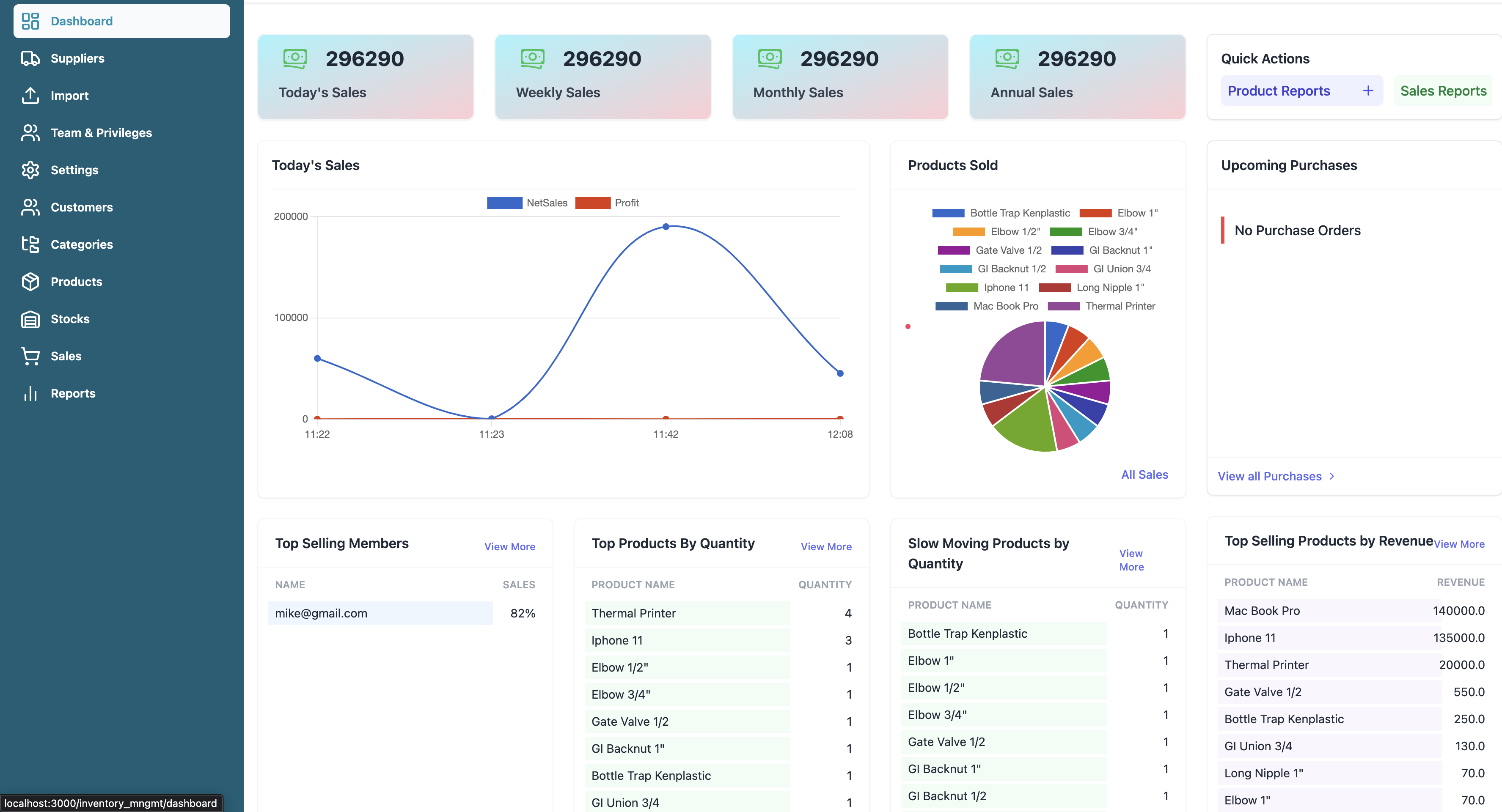Go to the Team & Privileges menu

point(101,133)
